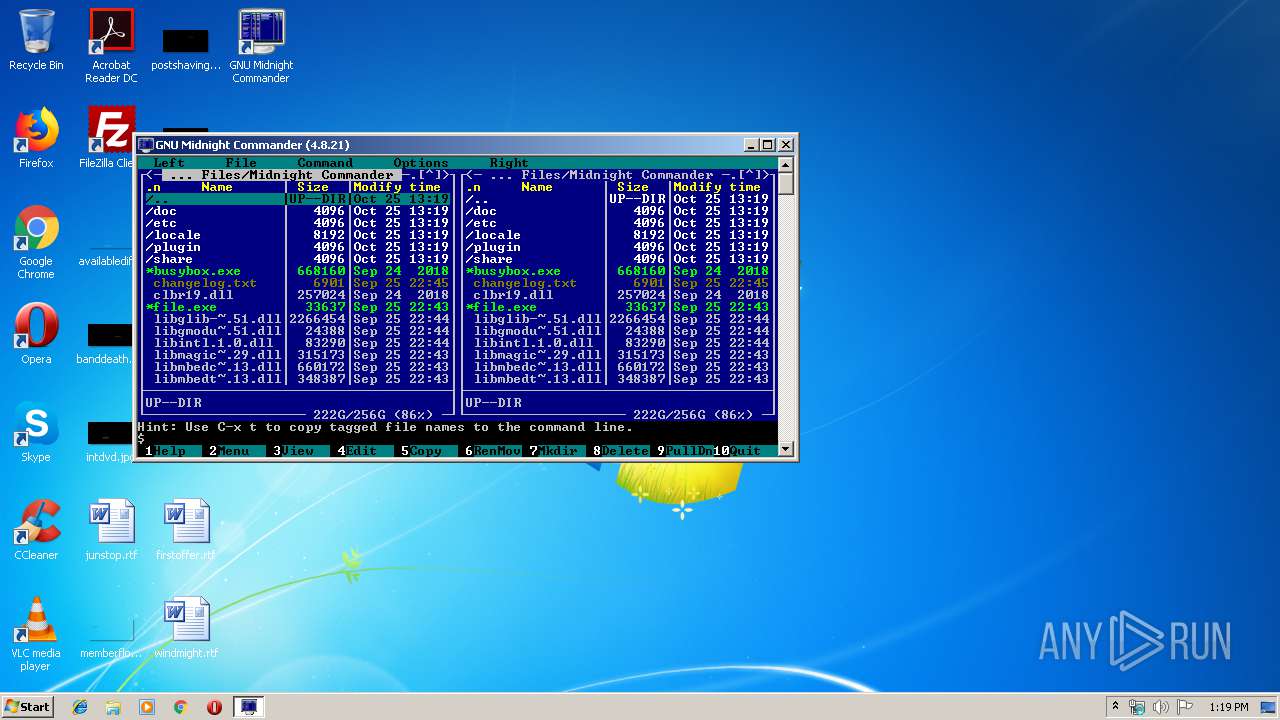Launch Acrobat Reader DC from desktop

(111, 46)
